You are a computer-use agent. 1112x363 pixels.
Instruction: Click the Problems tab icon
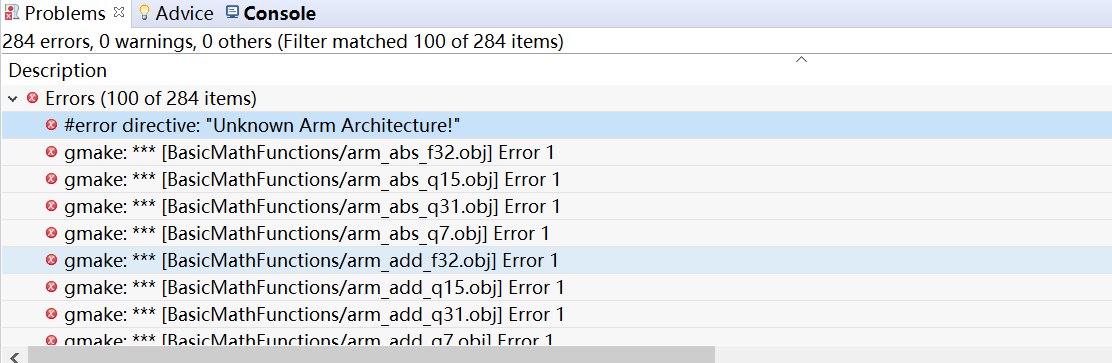point(11,13)
